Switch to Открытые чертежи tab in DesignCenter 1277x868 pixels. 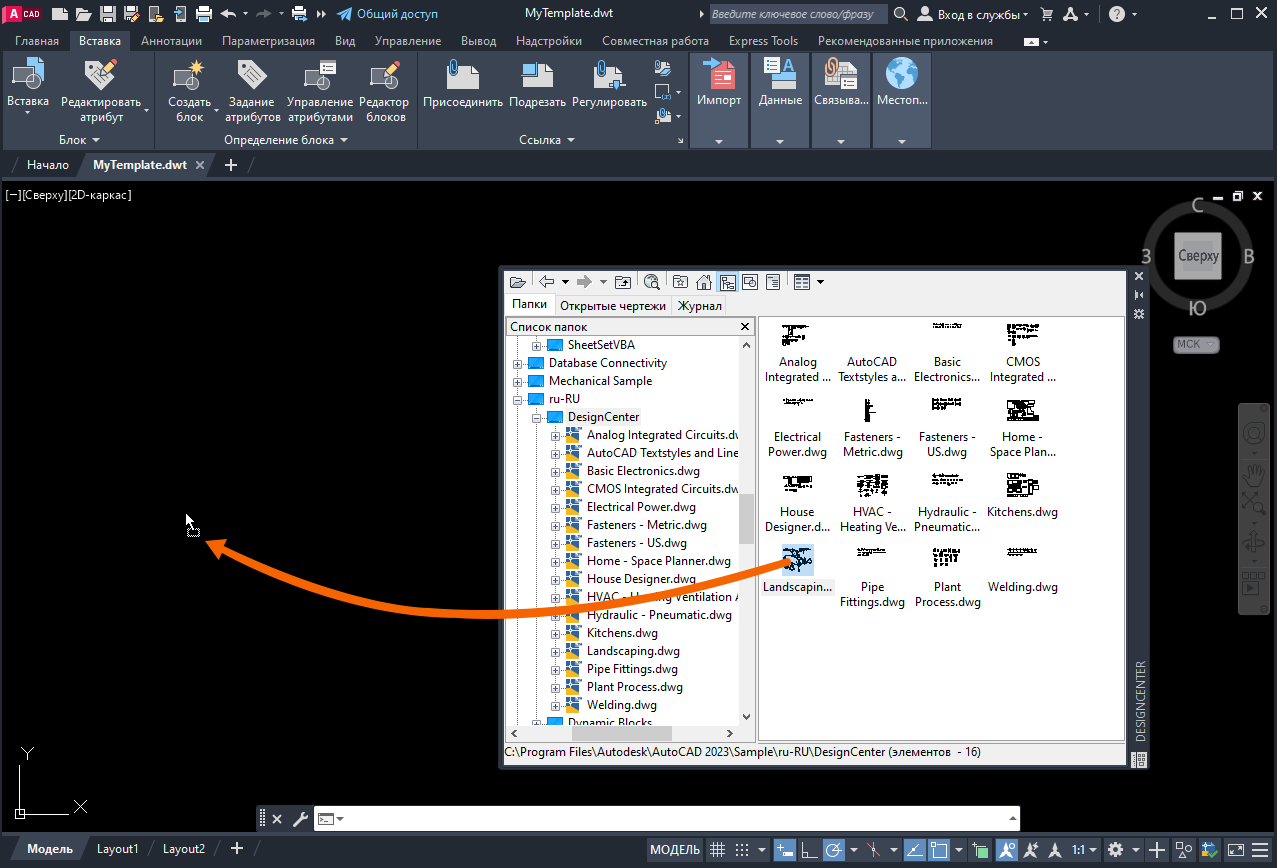pos(613,306)
